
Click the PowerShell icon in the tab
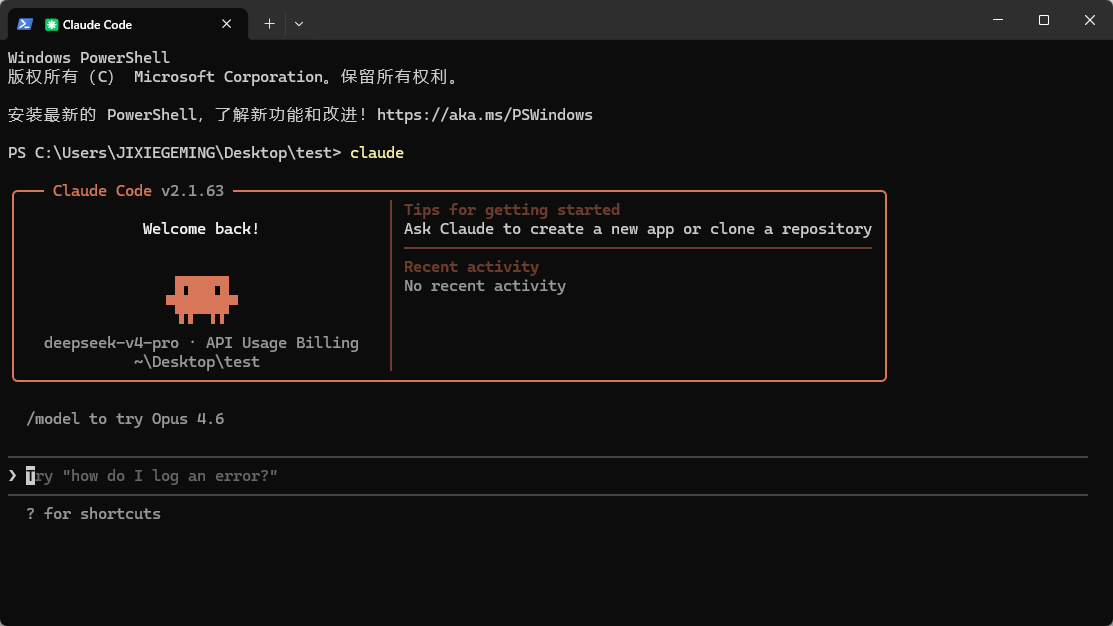click(25, 24)
